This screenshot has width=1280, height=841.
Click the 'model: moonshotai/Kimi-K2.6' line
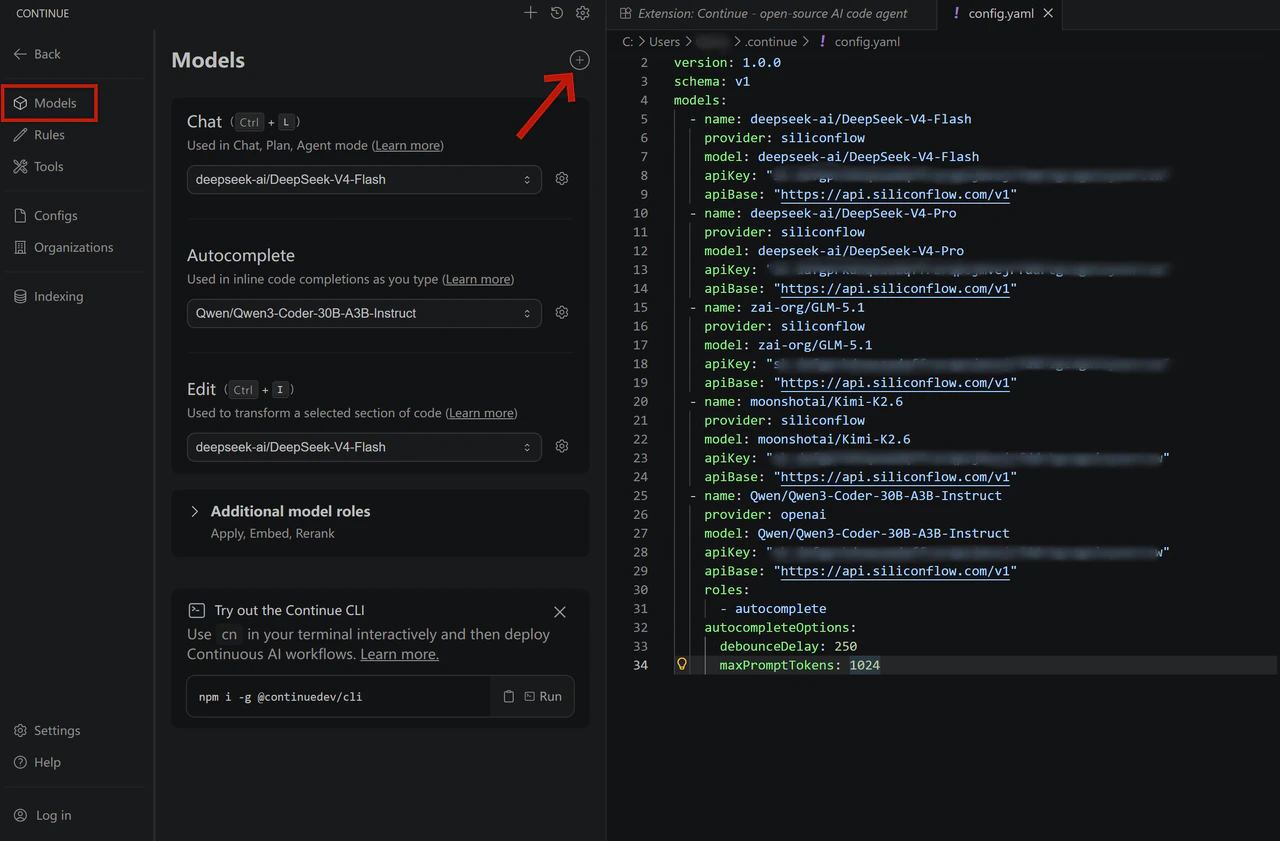click(x=807, y=439)
